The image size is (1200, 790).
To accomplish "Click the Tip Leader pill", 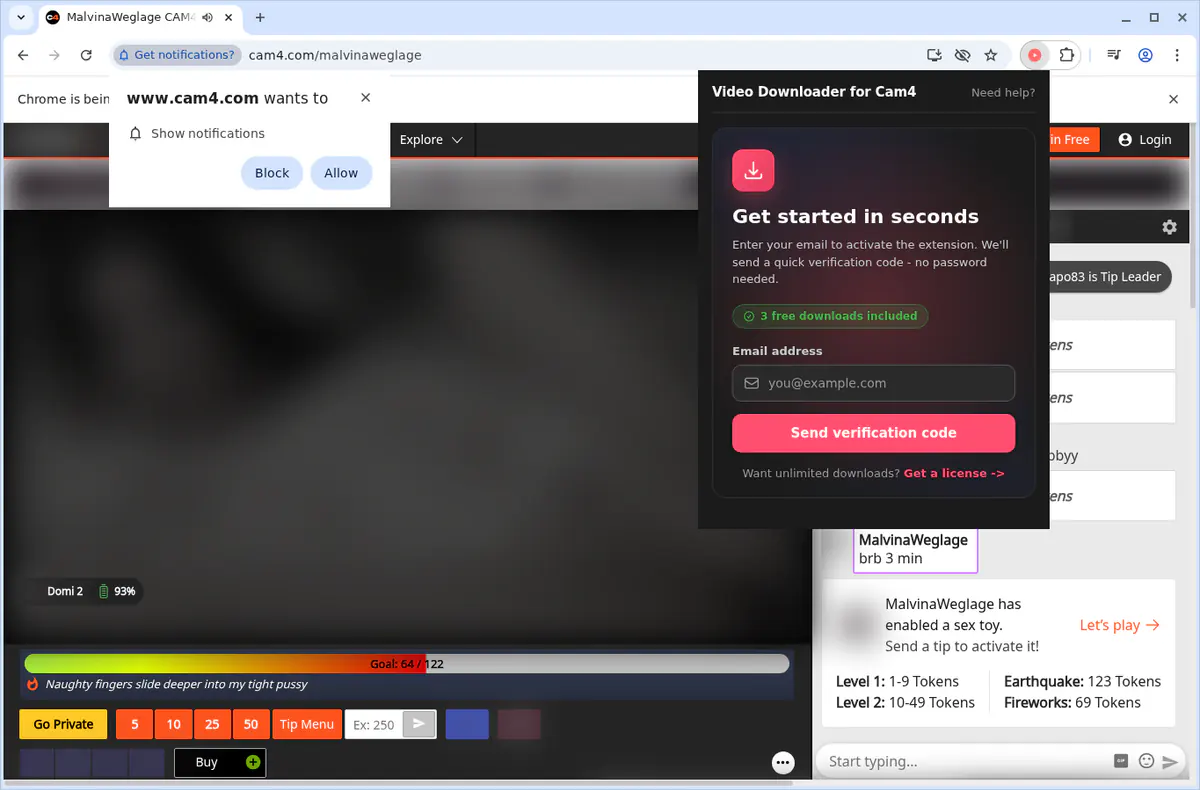I will [1108, 277].
